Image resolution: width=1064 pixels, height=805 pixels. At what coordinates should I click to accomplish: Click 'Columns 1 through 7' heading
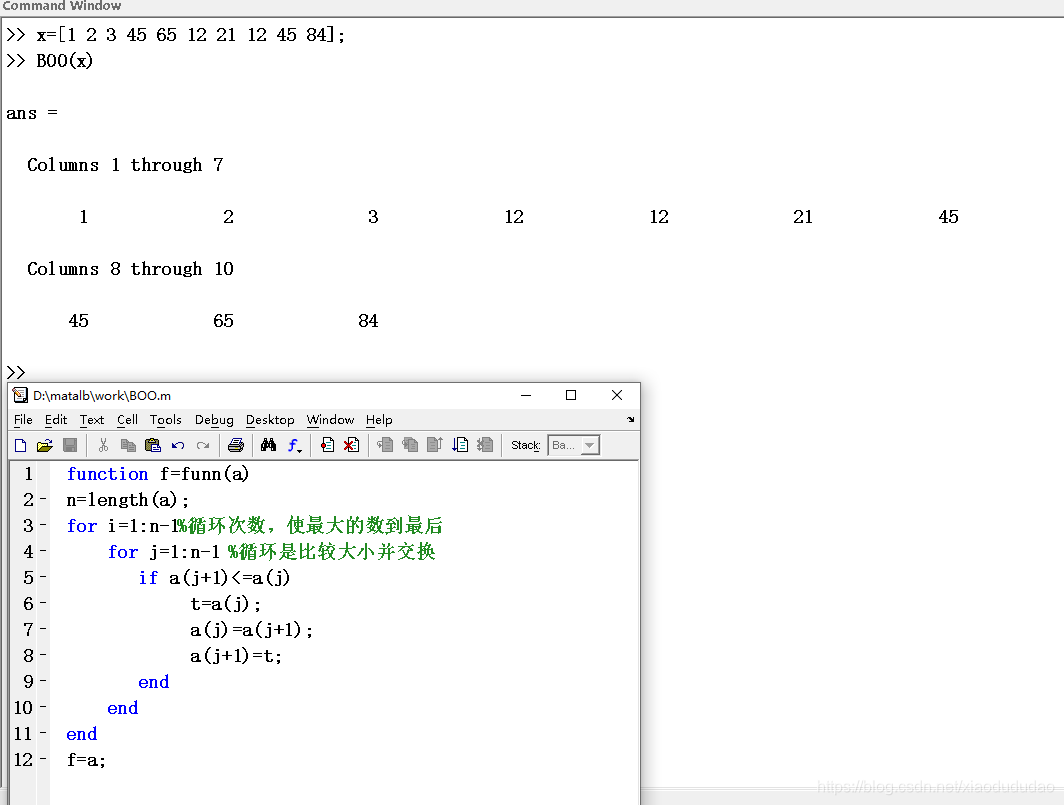125,165
